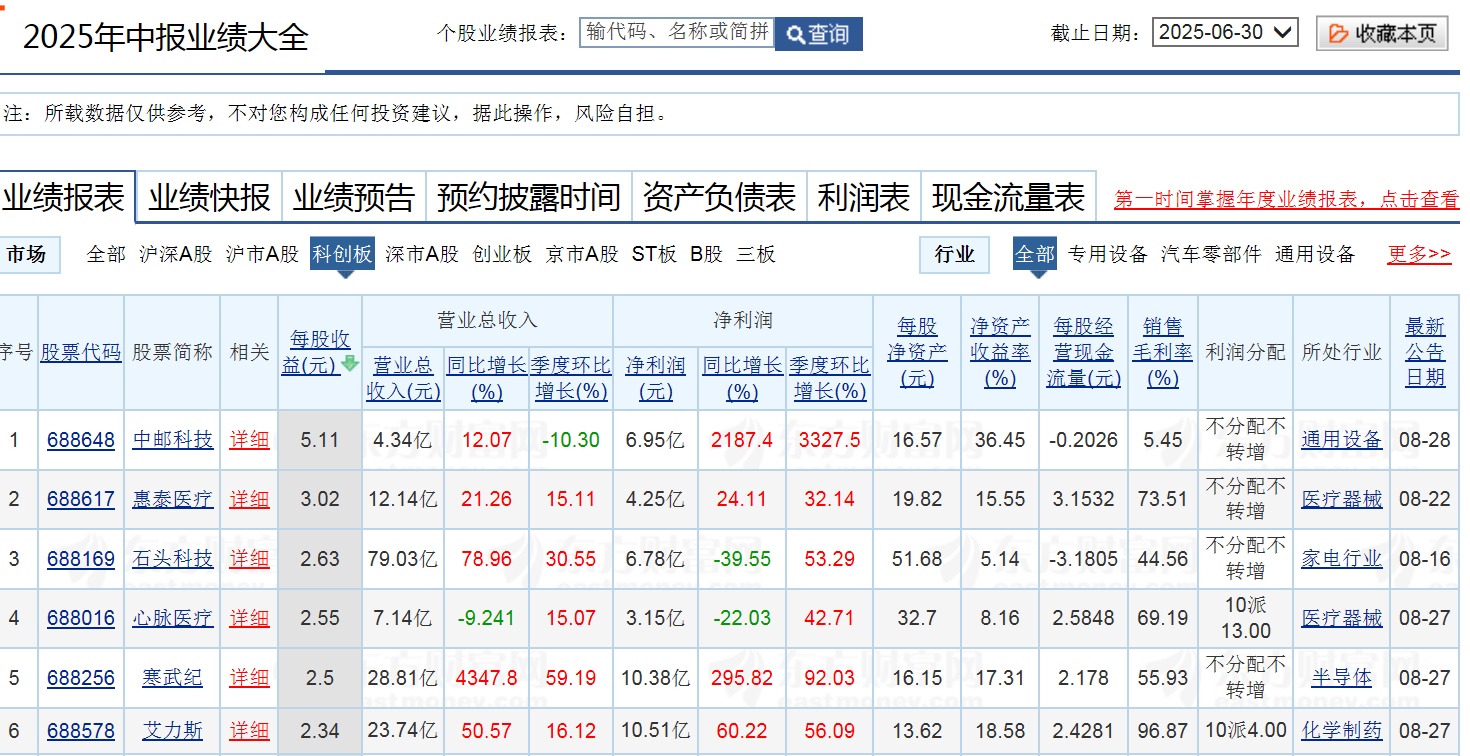This screenshot has width=1470, height=756.
Task: Select the 全部 market filter
Action: (x=106, y=254)
